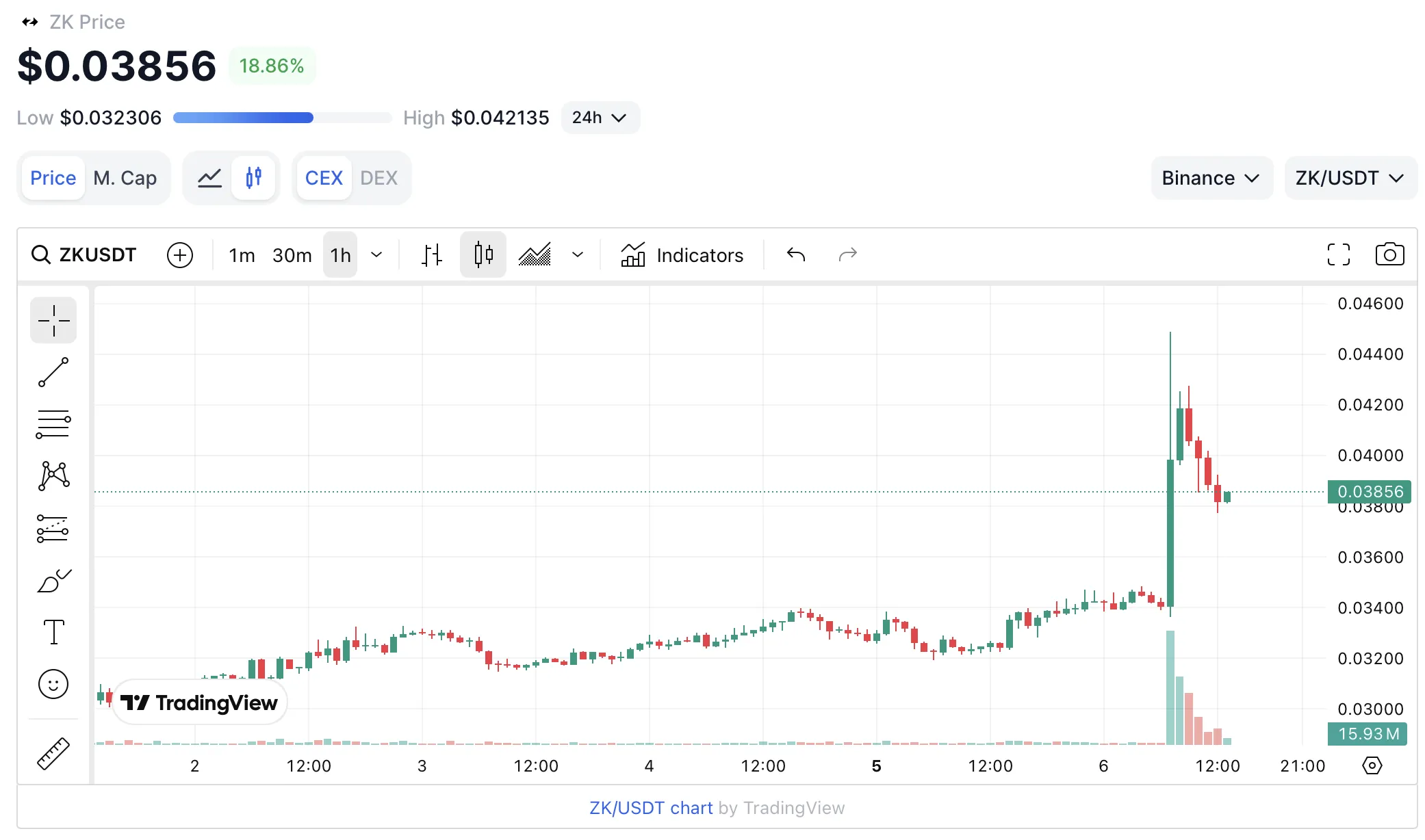Select the crosshair cursor tool
The image size is (1425, 840).
[53, 320]
